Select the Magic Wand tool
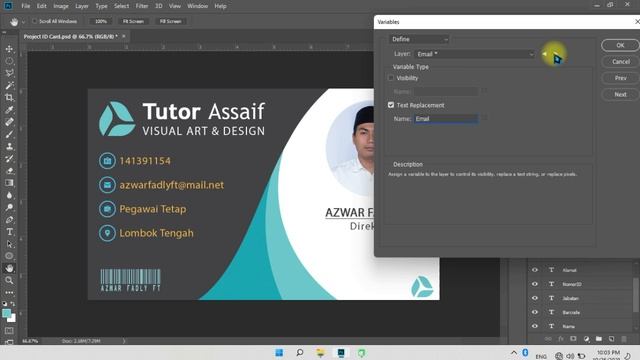The width and height of the screenshot is (640, 360). pyautogui.click(x=9, y=85)
